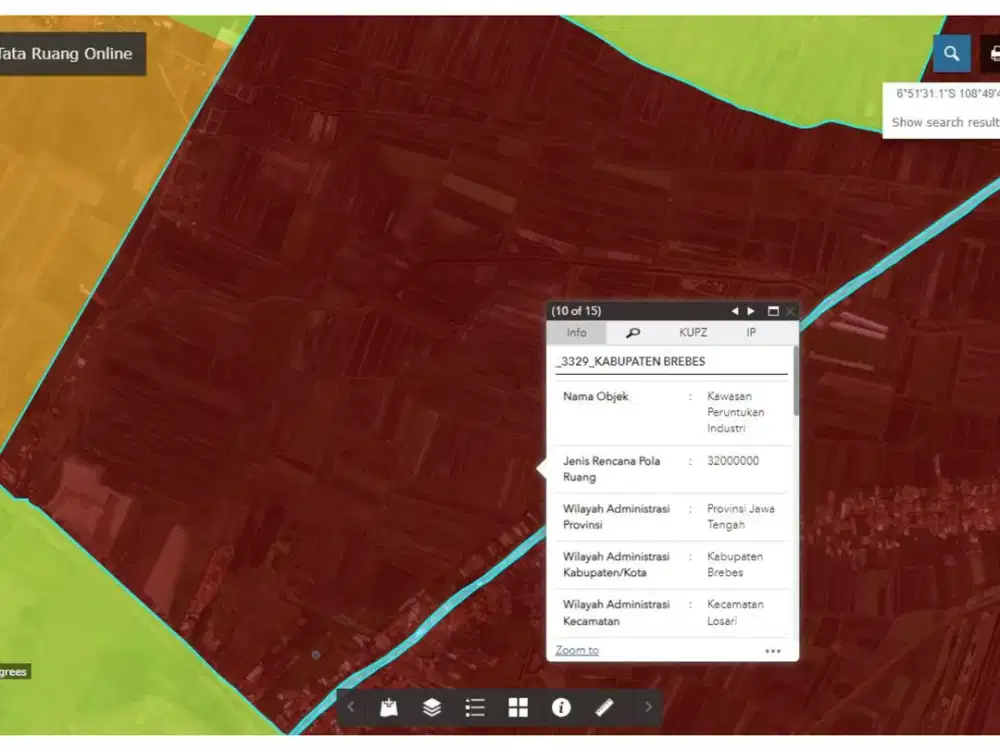Open the Layer List stack icon

[x=432, y=708]
